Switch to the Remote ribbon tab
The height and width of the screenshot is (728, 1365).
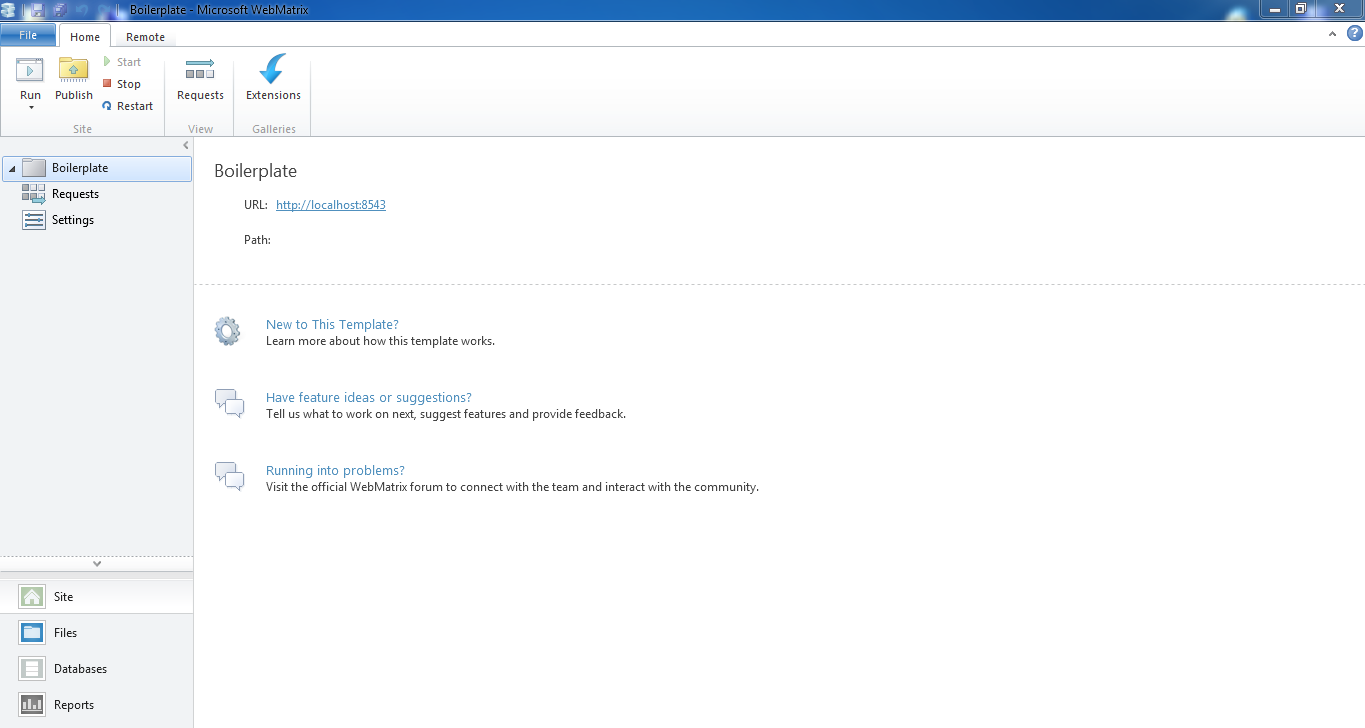point(145,37)
